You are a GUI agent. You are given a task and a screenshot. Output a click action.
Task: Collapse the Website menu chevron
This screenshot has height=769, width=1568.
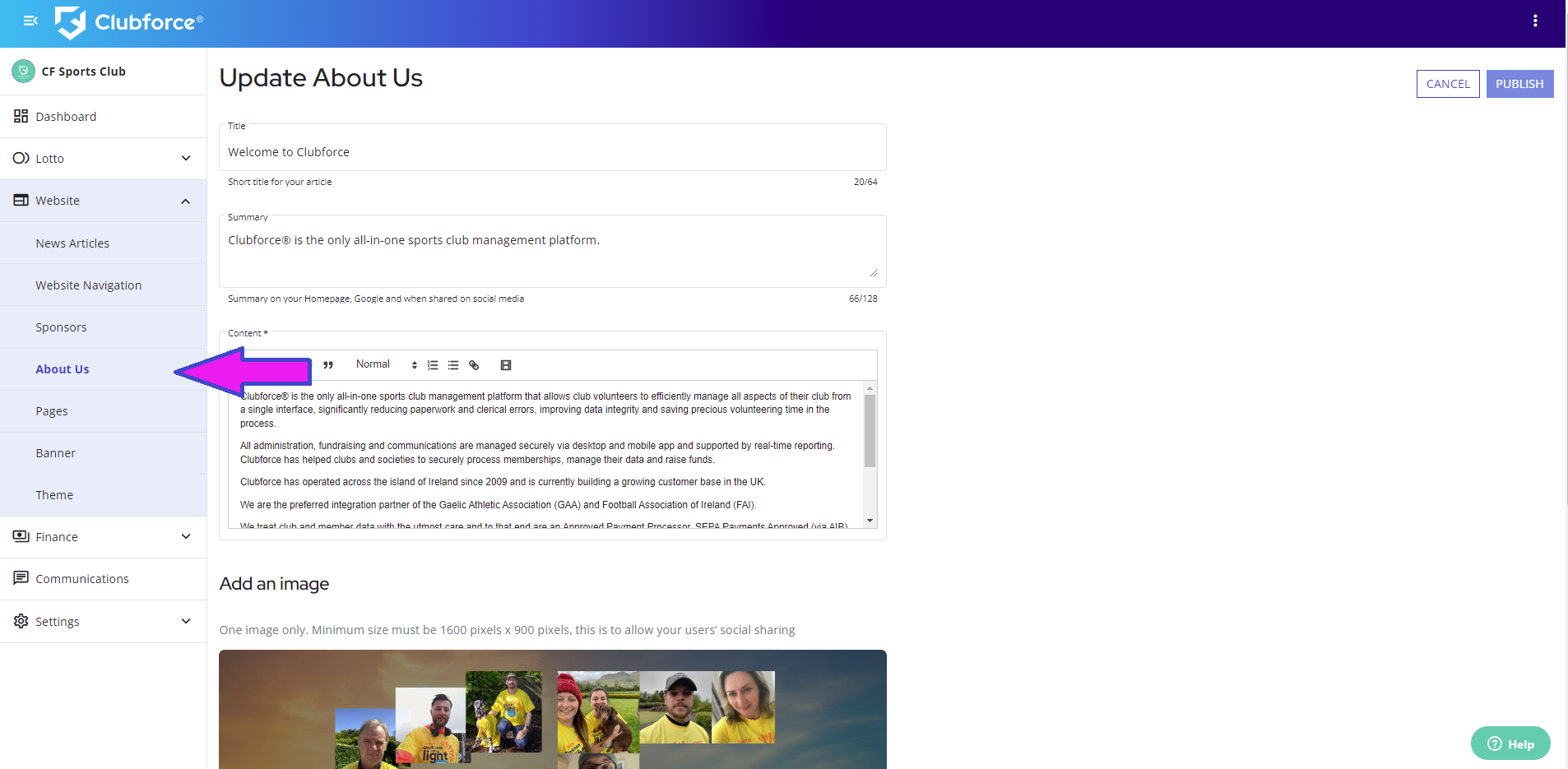tap(186, 201)
